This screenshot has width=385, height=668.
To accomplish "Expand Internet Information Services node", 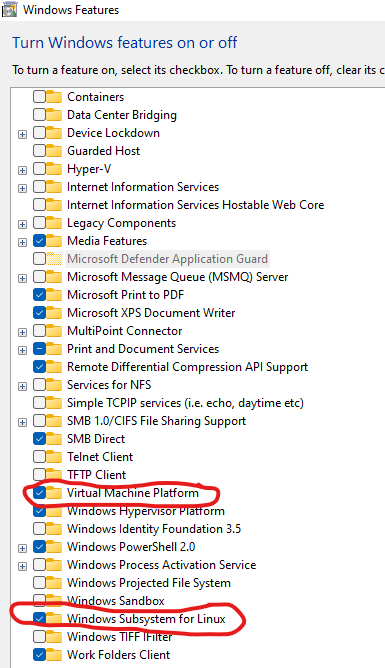I will pos(23,188).
